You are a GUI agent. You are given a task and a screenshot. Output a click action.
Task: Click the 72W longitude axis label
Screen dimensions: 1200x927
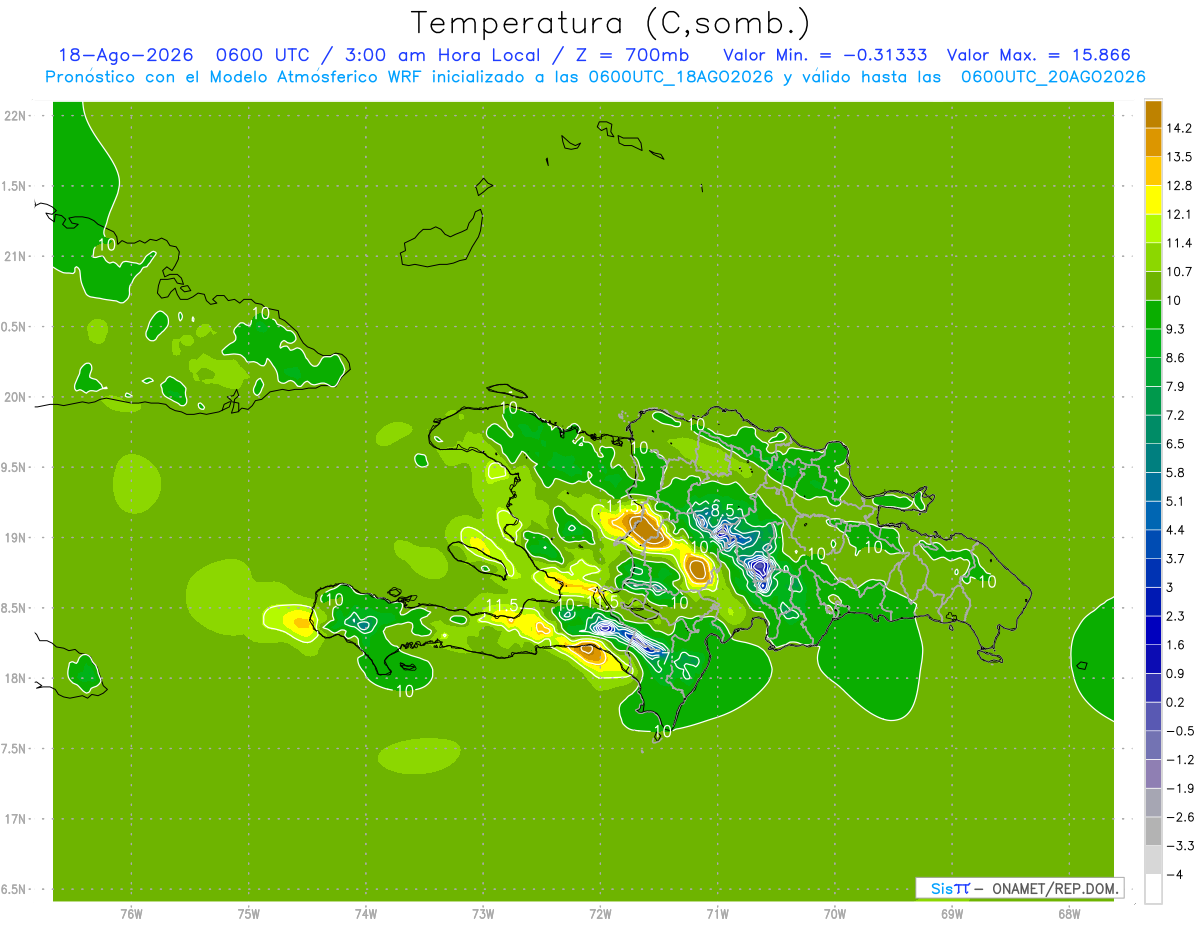600,914
